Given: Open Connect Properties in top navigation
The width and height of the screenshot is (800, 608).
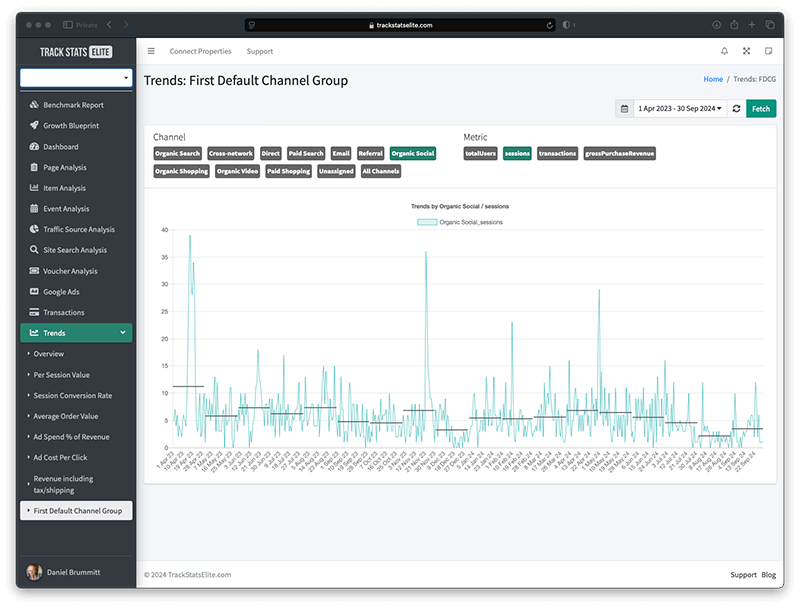Looking at the screenshot, I should tap(201, 51).
